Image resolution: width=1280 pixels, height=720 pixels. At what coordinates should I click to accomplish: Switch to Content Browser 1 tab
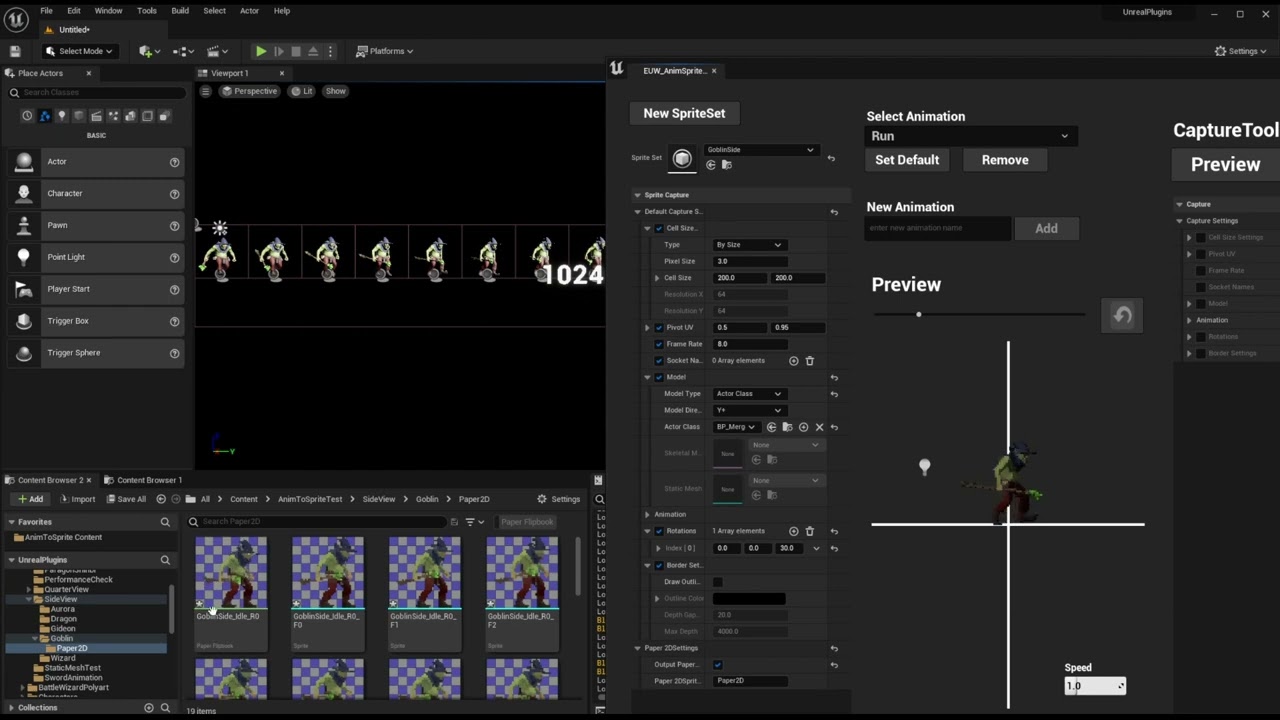pyautogui.click(x=148, y=480)
